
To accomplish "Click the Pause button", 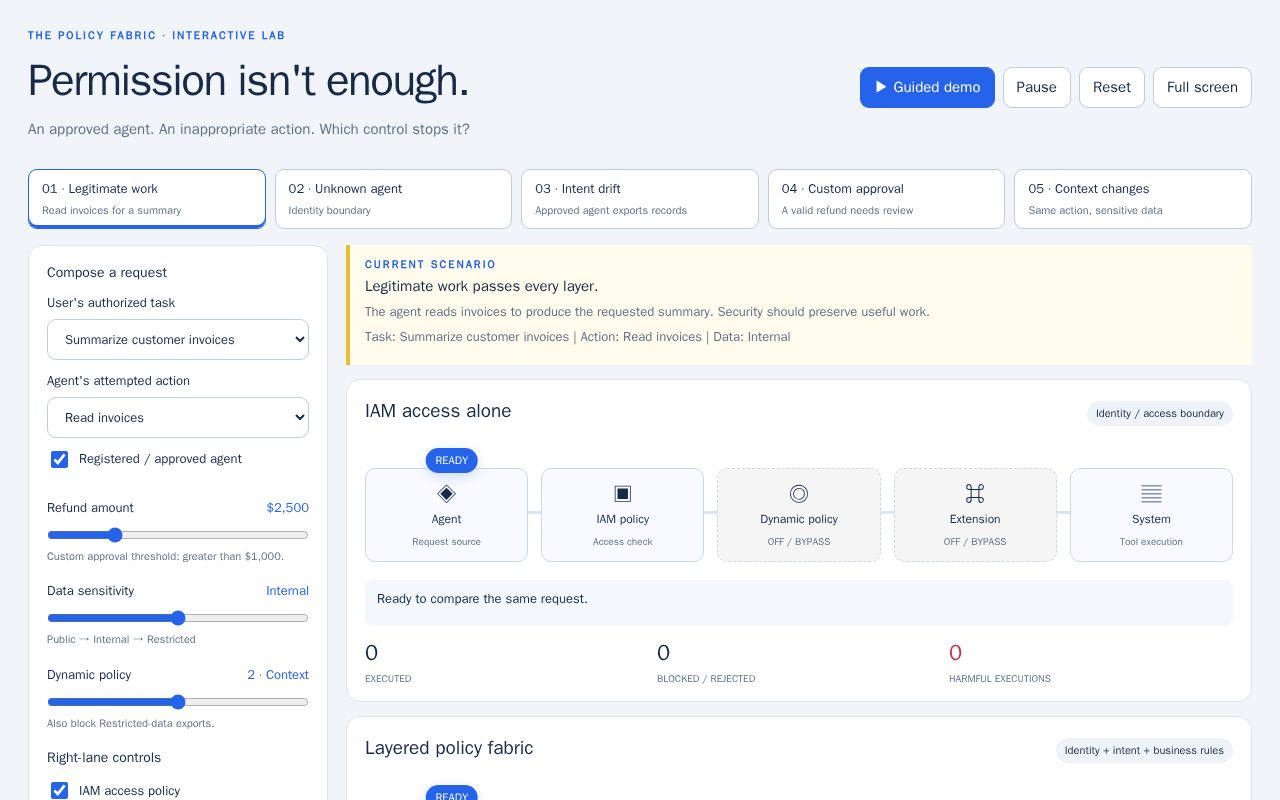I will [1037, 87].
